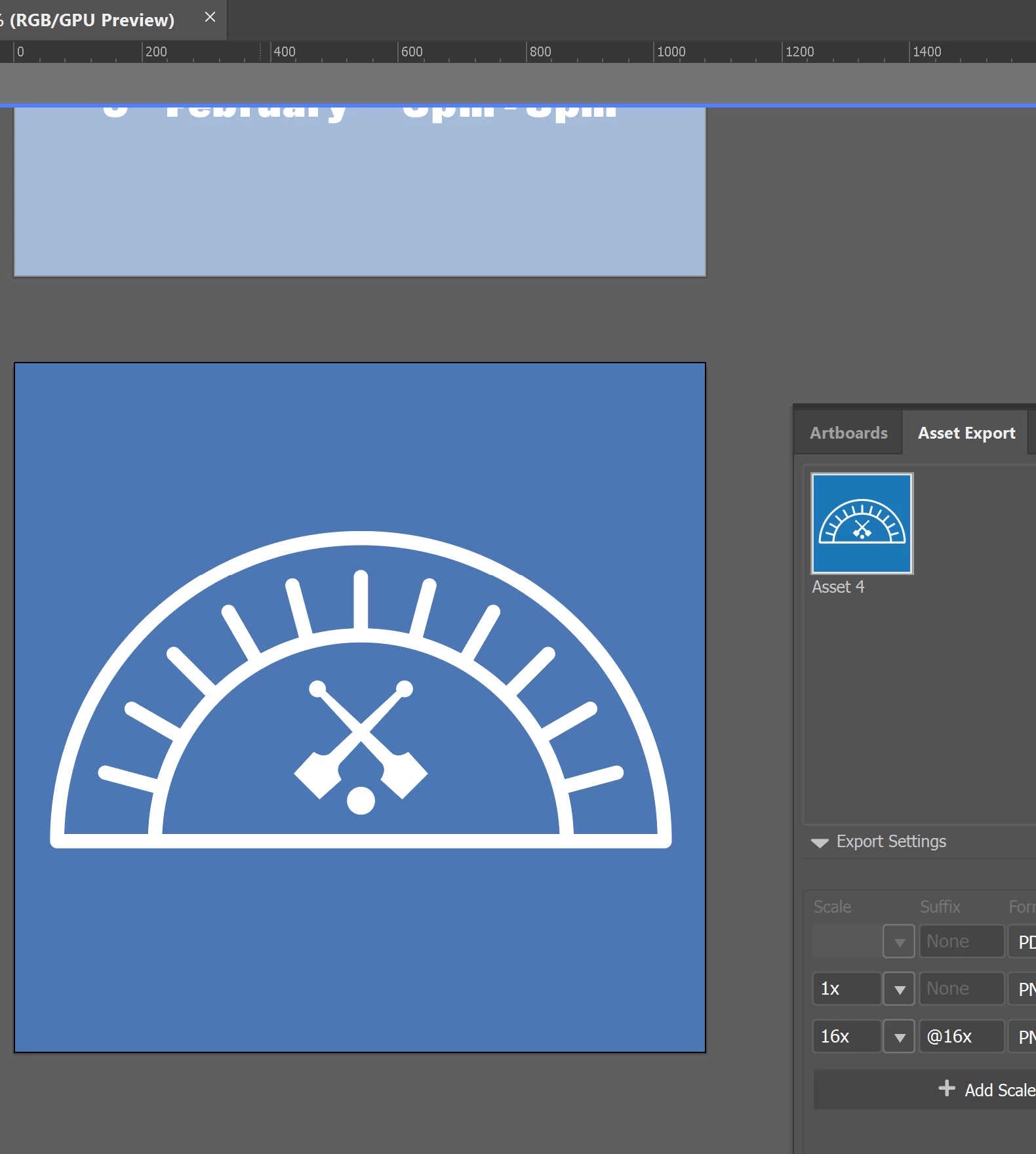The height and width of the screenshot is (1154, 1036).
Task: Open the scale dropdown in the first export row
Action: [x=899, y=942]
